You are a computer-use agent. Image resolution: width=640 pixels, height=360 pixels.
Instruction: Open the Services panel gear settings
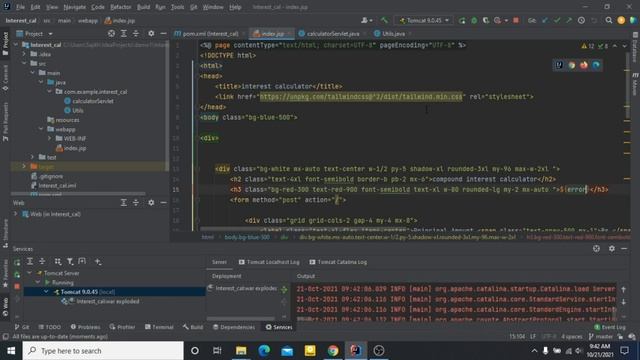611,248
